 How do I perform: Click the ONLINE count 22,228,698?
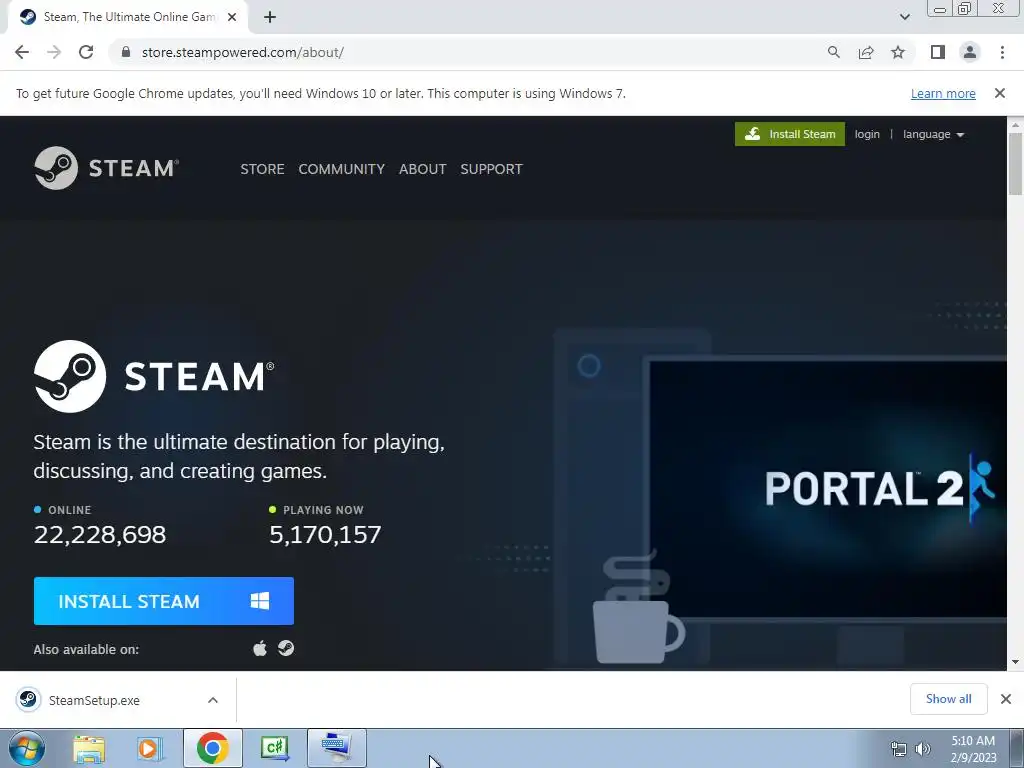100,535
